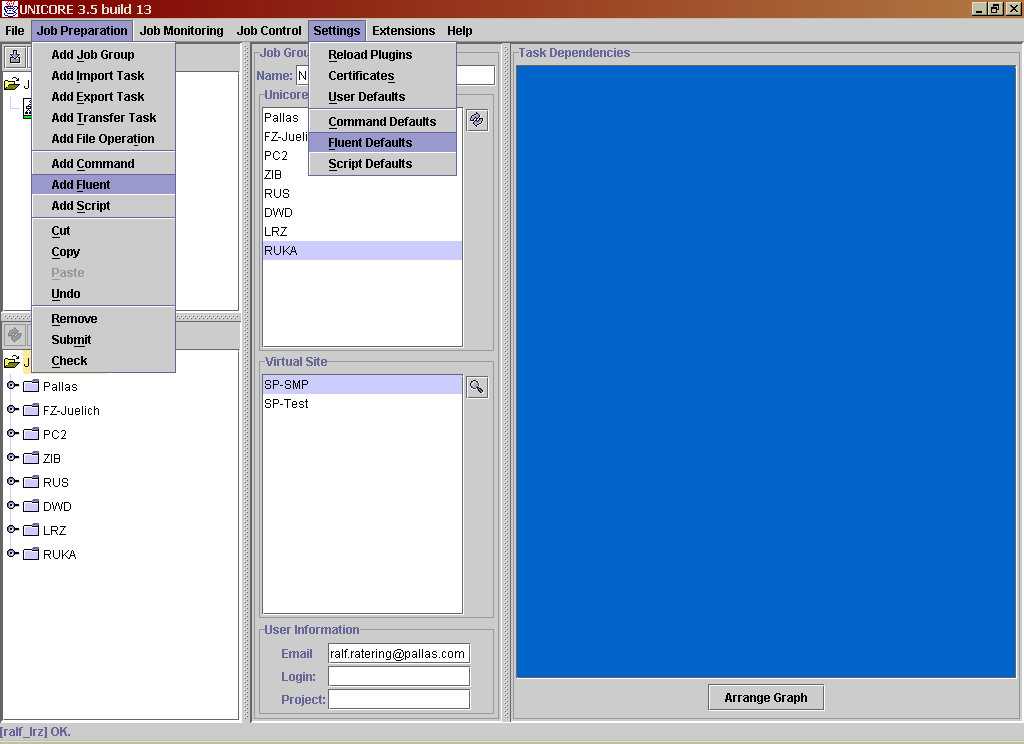
Task: Open Command Defaults from Settings menu
Action: tap(383, 121)
